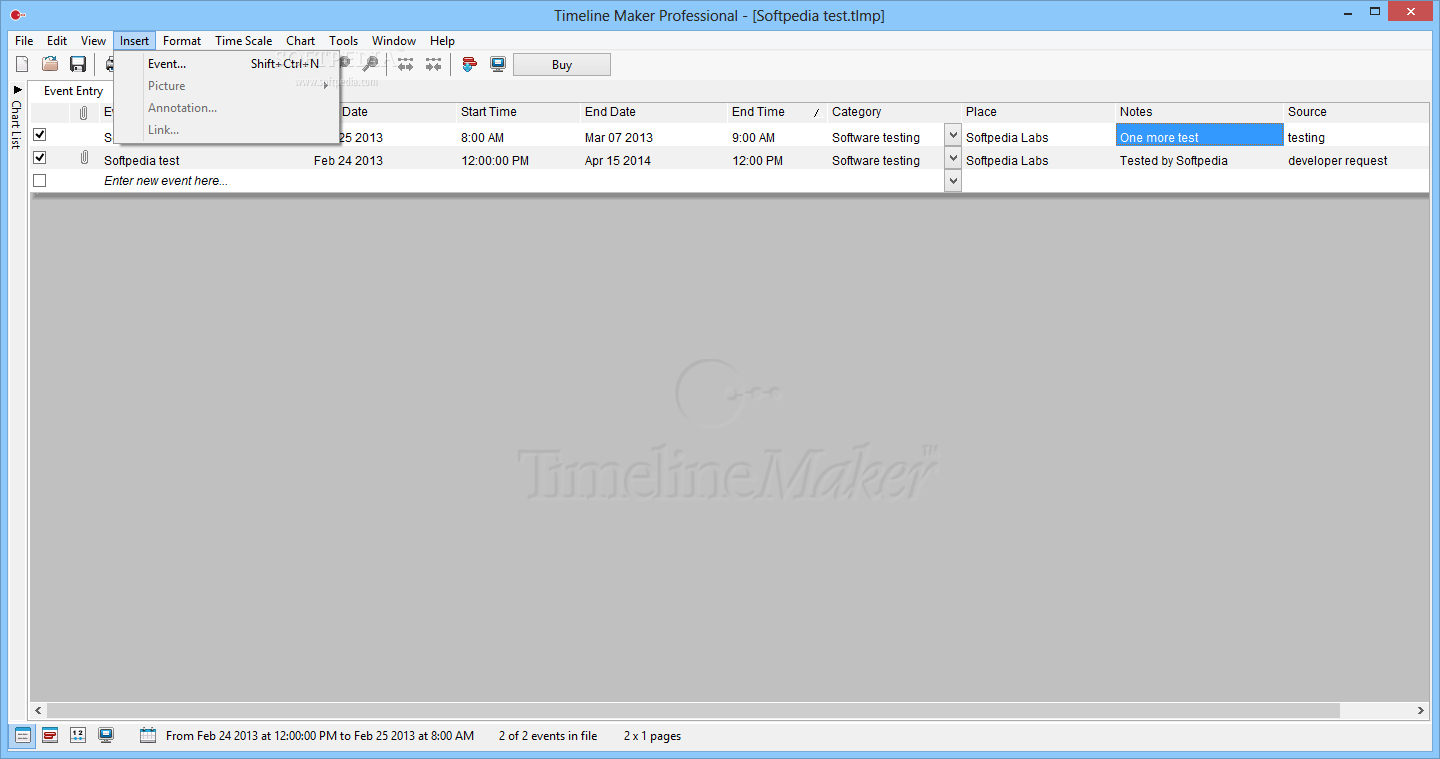Open the Chart menu
This screenshot has height=759, width=1440.
click(300, 41)
